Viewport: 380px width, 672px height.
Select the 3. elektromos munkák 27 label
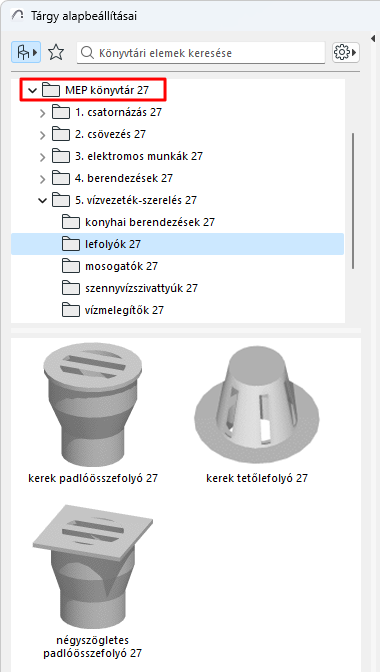[x=139, y=156]
